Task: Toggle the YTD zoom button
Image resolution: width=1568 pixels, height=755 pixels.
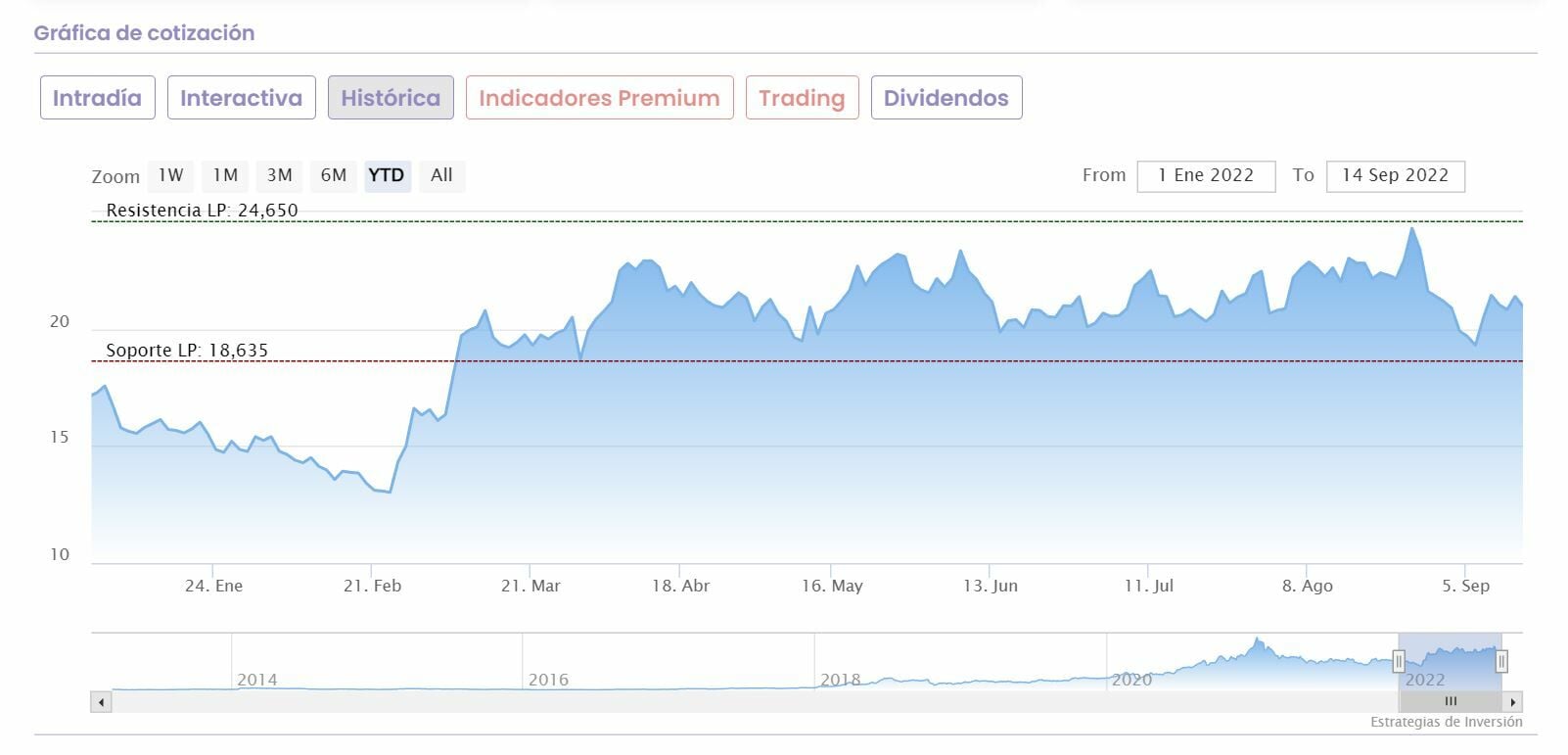Action: pos(387,175)
